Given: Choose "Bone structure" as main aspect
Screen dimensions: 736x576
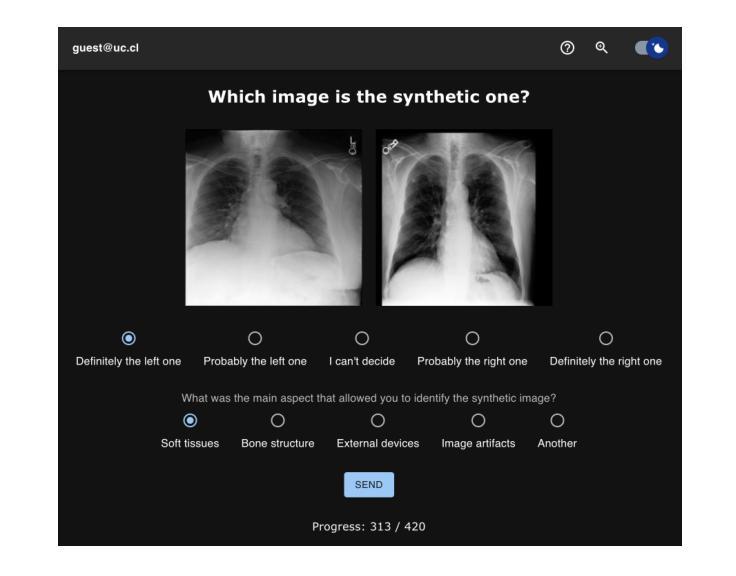Looking at the screenshot, I should [x=278, y=421].
